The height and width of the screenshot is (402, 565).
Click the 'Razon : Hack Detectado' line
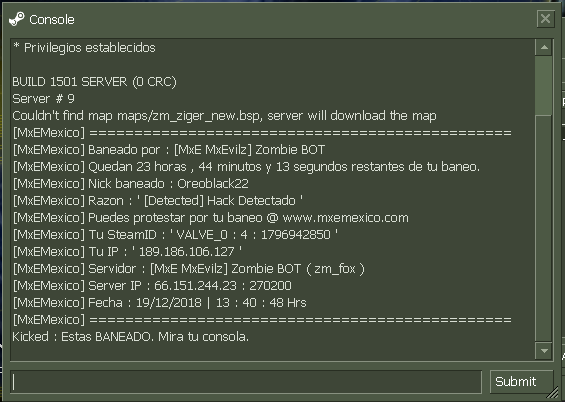tap(158, 201)
